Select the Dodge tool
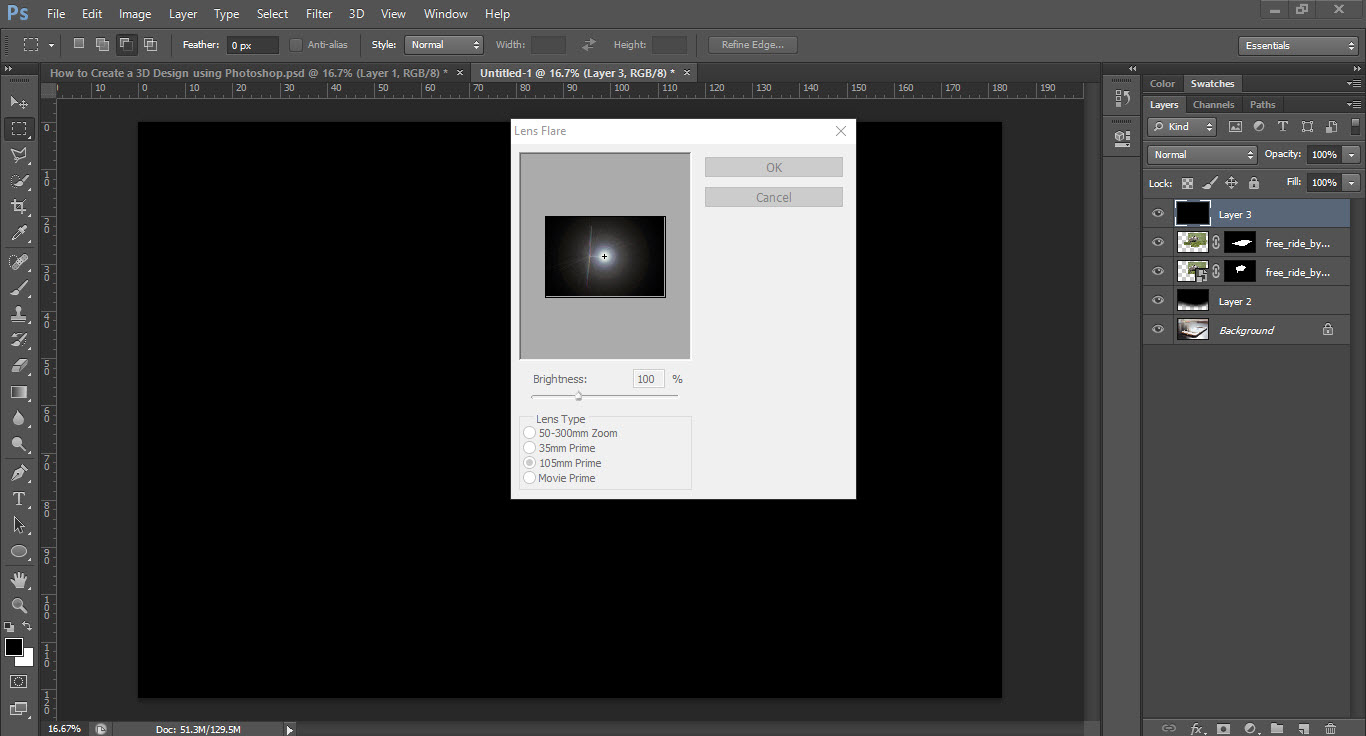This screenshot has width=1366, height=736. click(19, 444)
